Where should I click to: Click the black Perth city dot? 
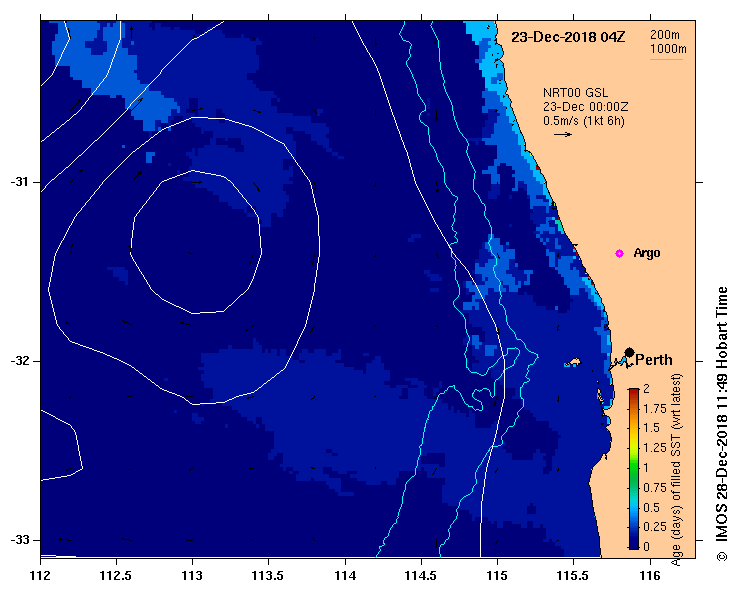pos(629,352)
